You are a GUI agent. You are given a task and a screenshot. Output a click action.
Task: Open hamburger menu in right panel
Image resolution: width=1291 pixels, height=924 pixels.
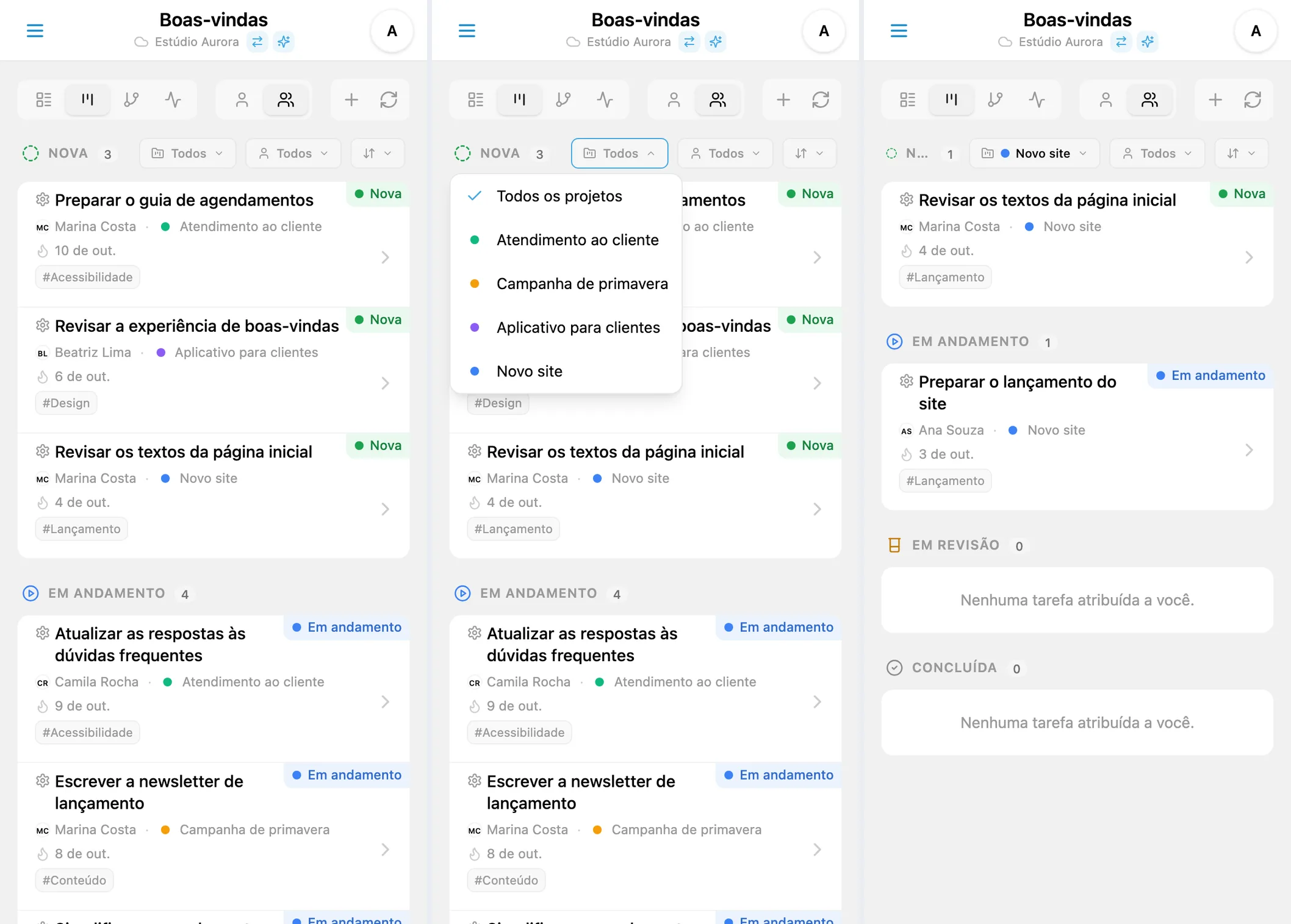pos(899,30)
